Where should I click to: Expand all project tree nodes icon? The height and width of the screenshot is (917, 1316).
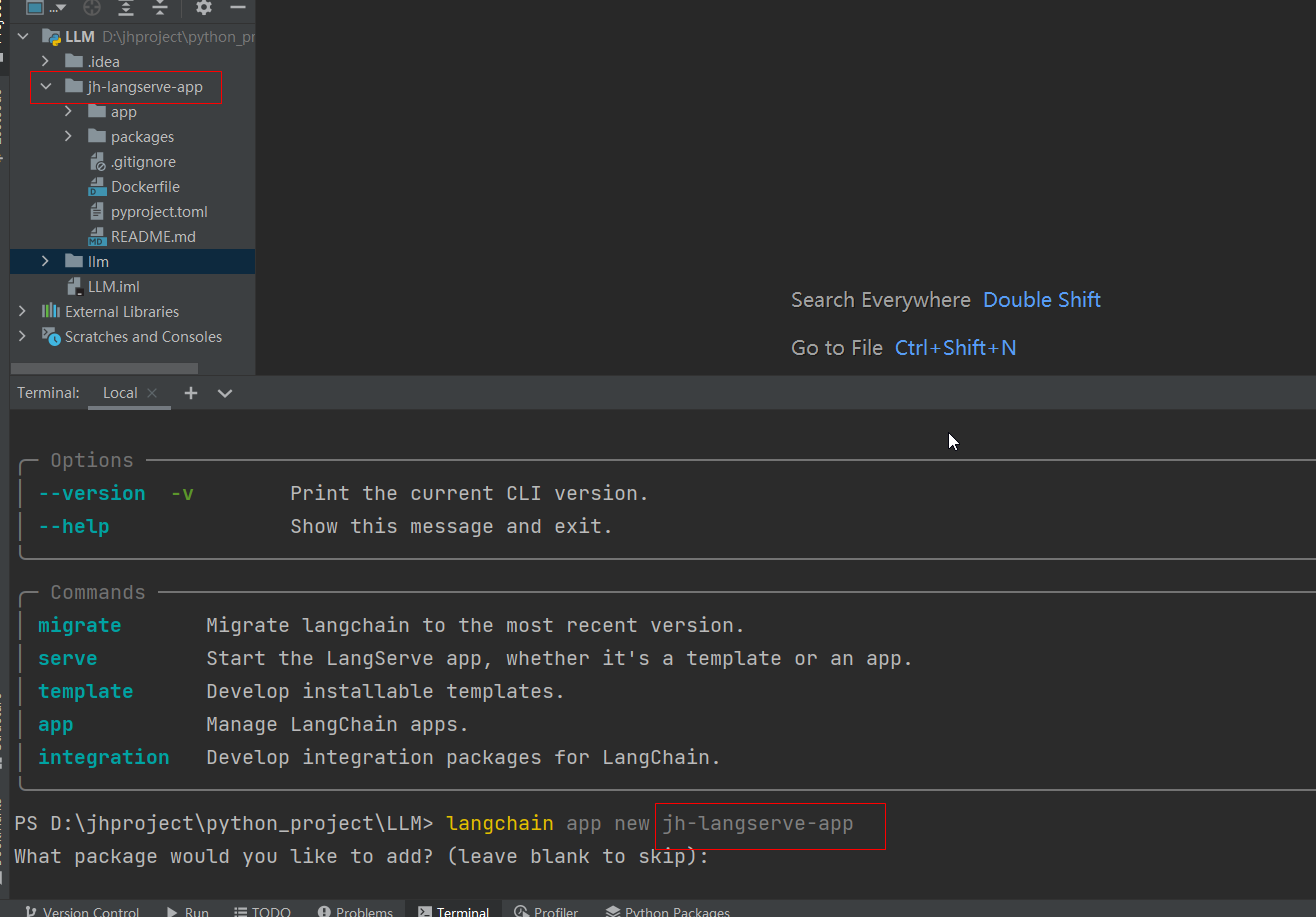pyautogui.click(x=126, y=7)
